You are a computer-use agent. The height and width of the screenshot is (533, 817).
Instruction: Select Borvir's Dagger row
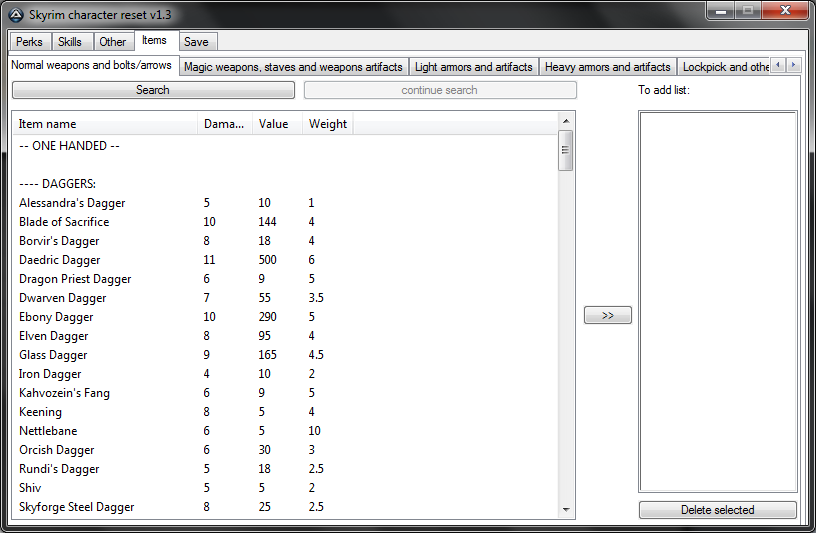[x=285, y=241]
